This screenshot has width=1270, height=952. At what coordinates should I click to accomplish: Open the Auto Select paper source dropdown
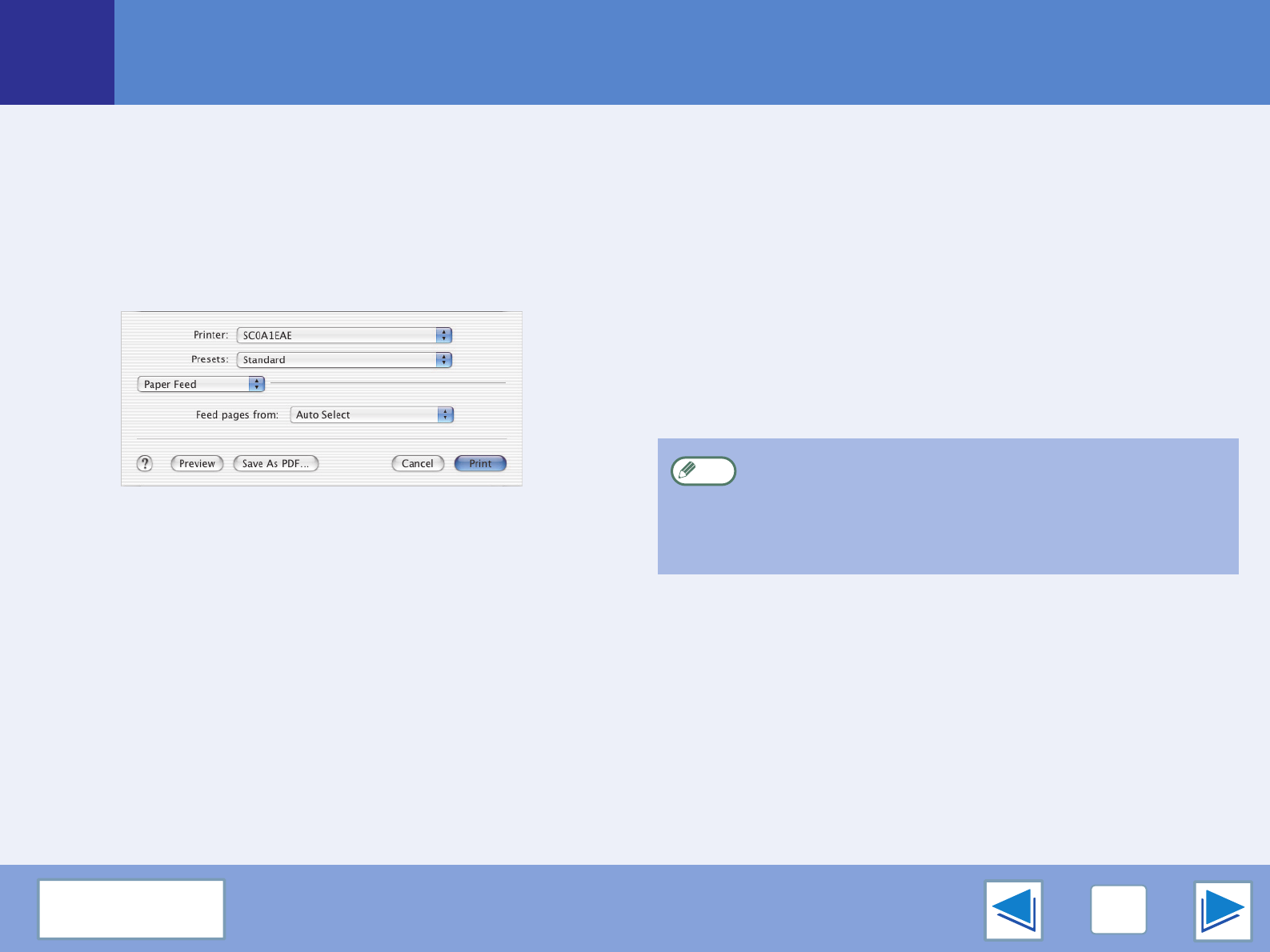point(372,414)
